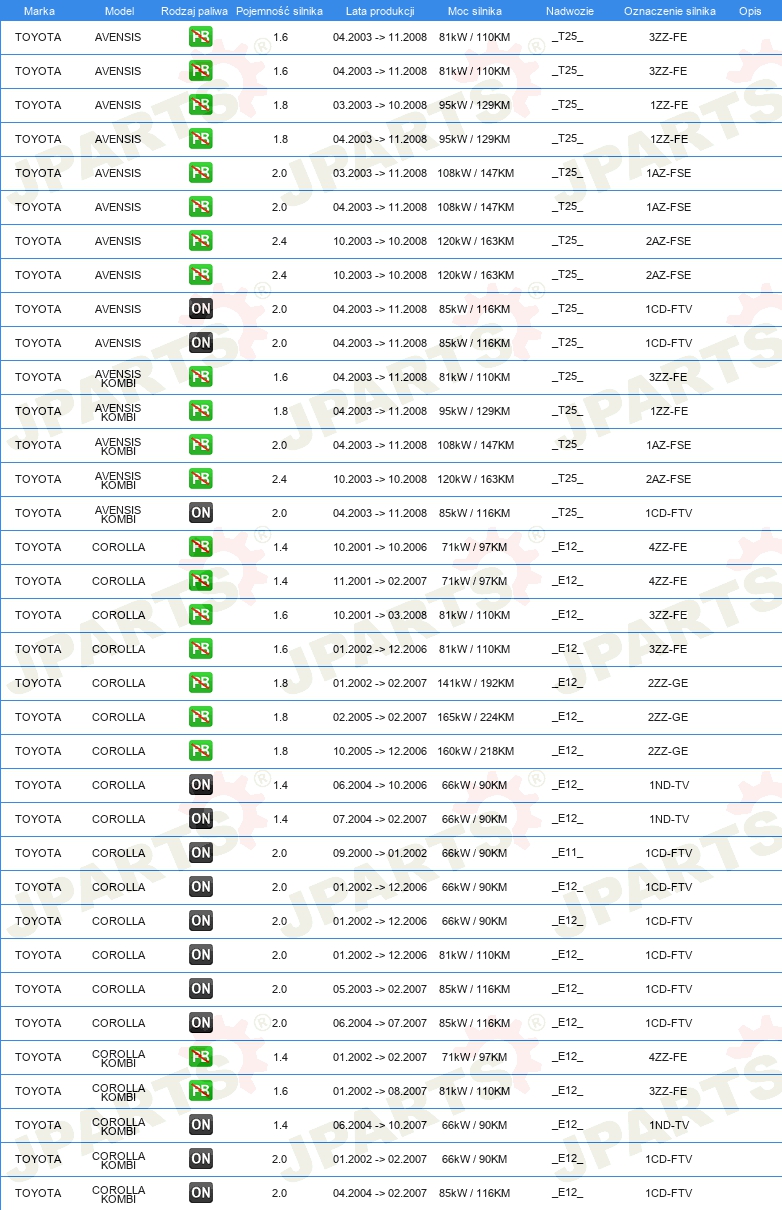This screenshot has width=782, height=1210.
Task: Click petrol icon in Avensis Kombi 1.8 row
Action: [x=200, y=411]
